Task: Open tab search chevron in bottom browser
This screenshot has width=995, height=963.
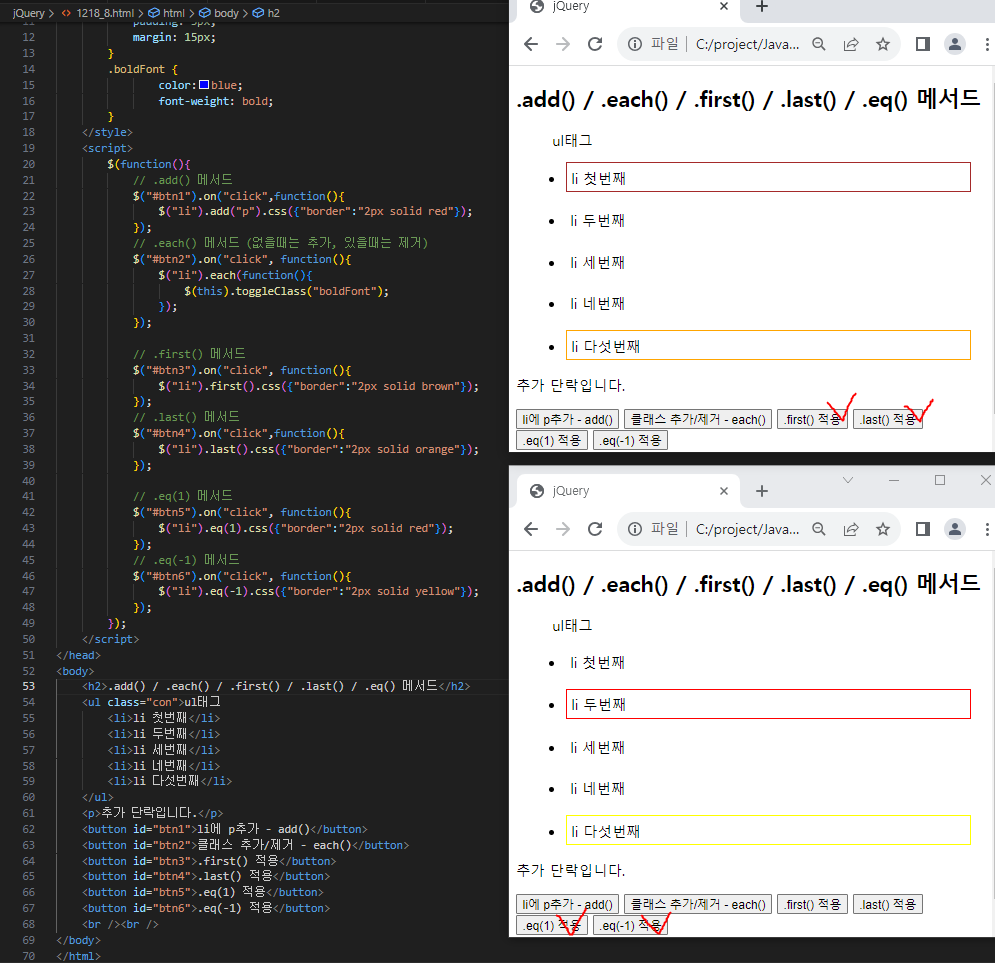Action: 848,480
